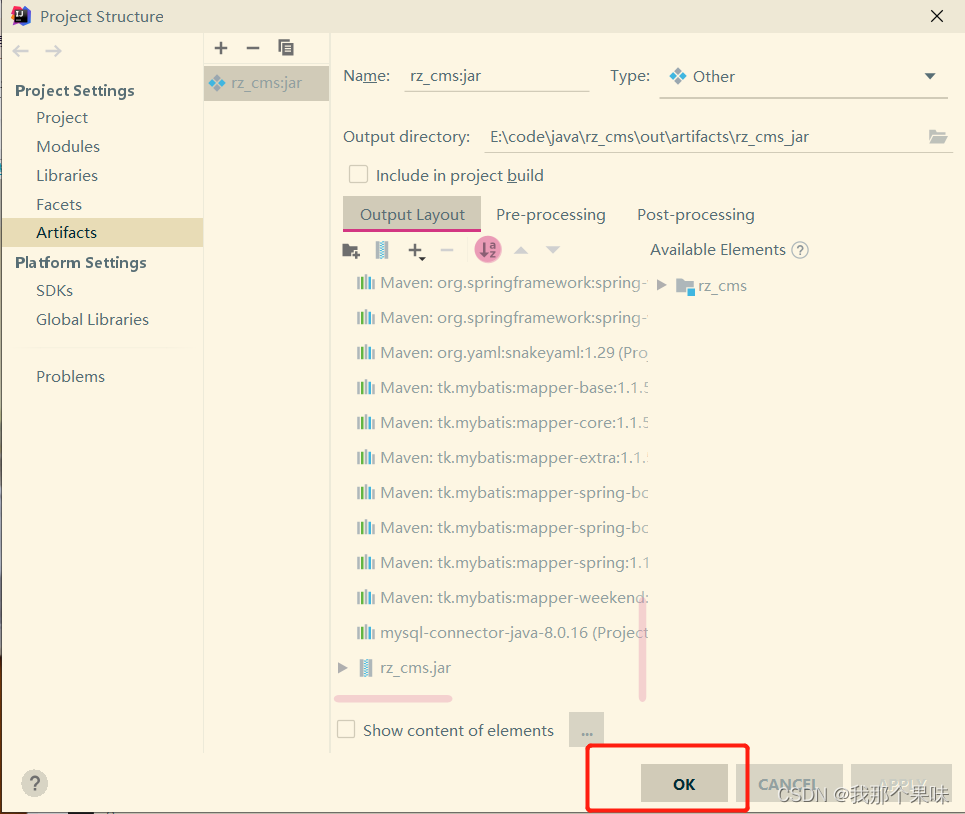This screenshot has height=814, width=965.
Task: Click the rz_cms module folder icon
Action: [x=686, y=286]
